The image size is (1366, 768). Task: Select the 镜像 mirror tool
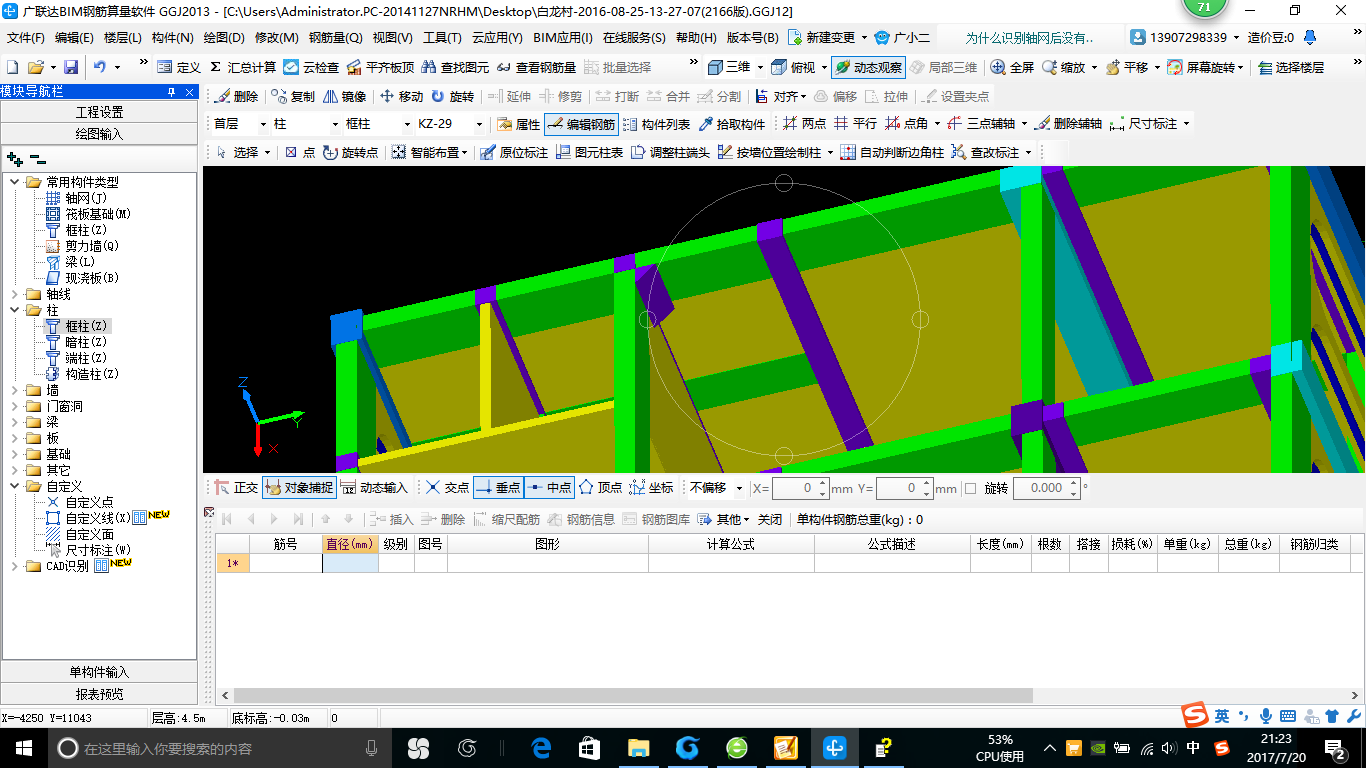(345, 96)
